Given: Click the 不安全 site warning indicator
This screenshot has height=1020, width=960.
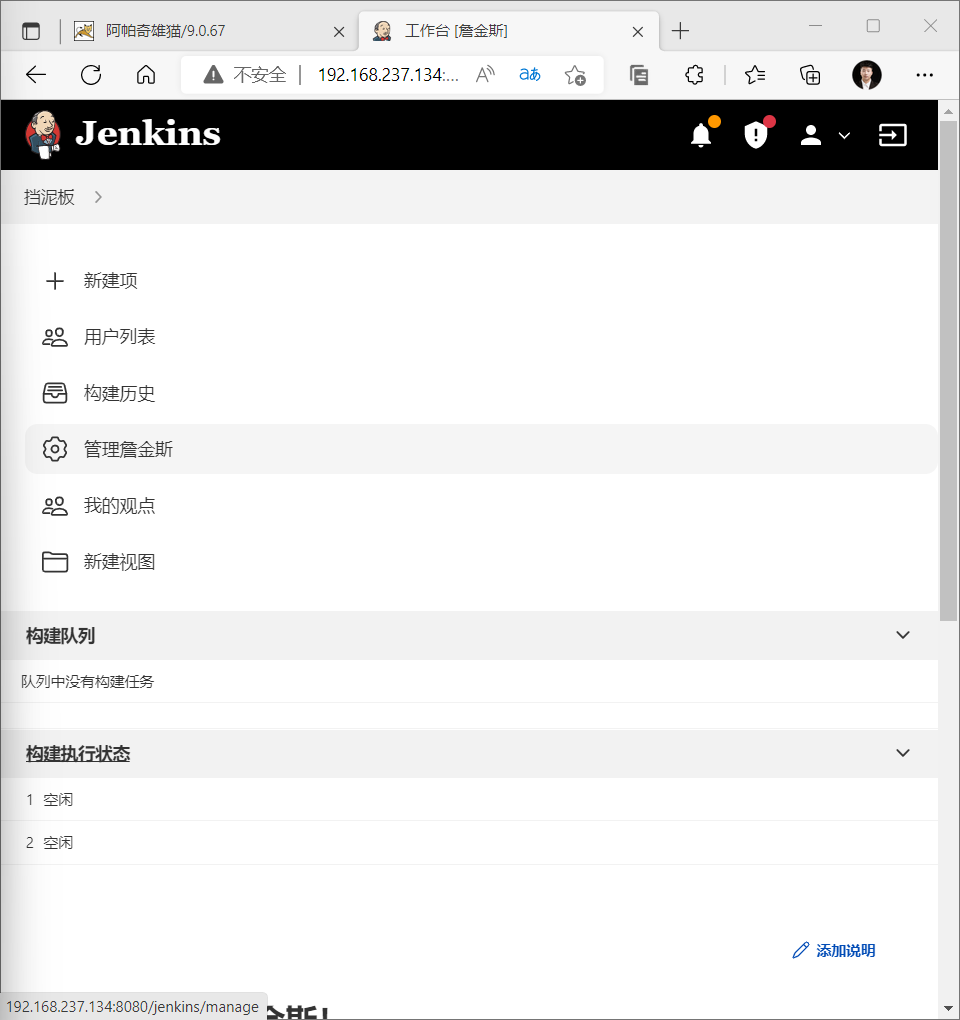Looking at the screenshot, I should tap(245, 75).
